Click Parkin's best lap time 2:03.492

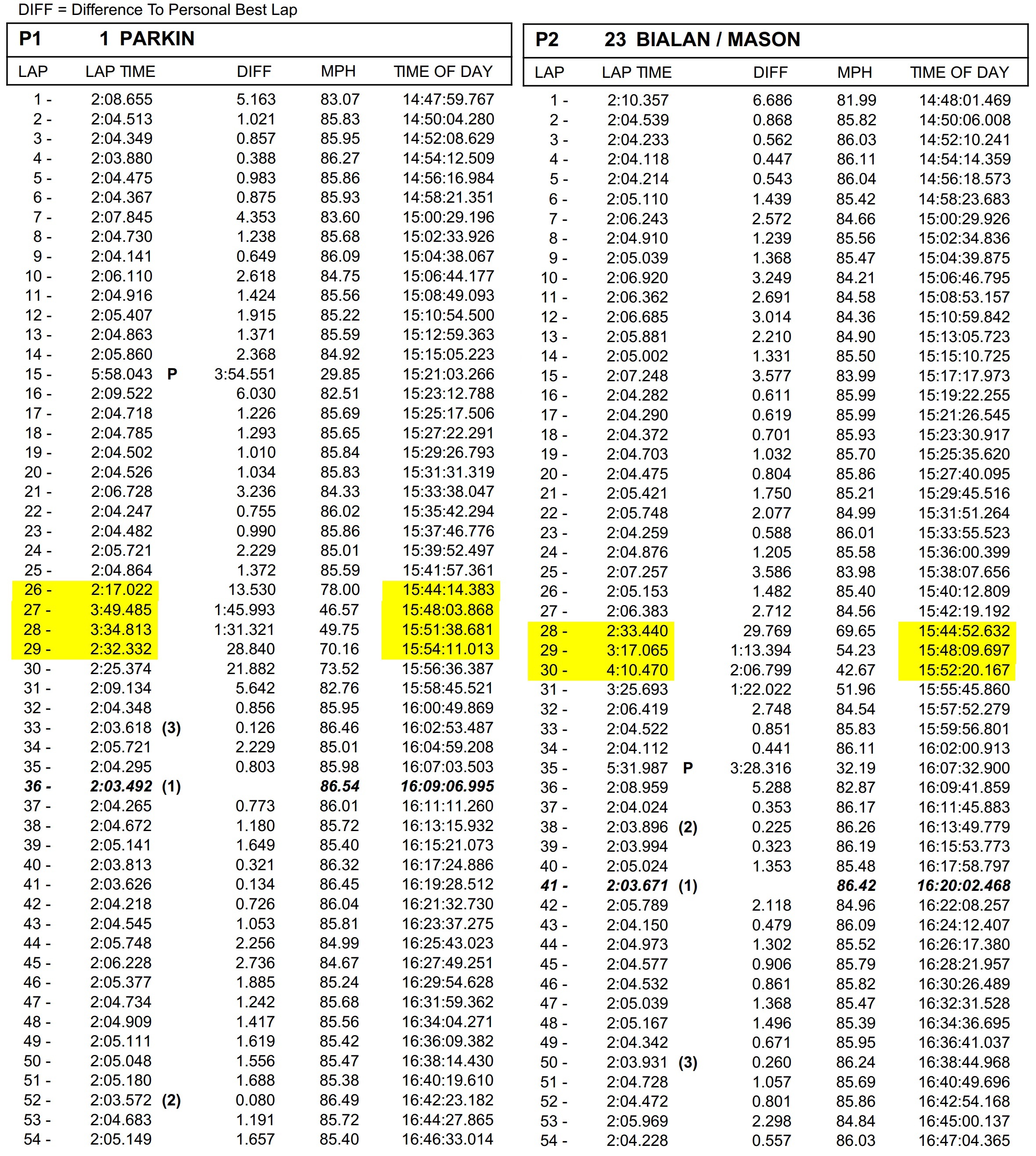tap(121, 786)
